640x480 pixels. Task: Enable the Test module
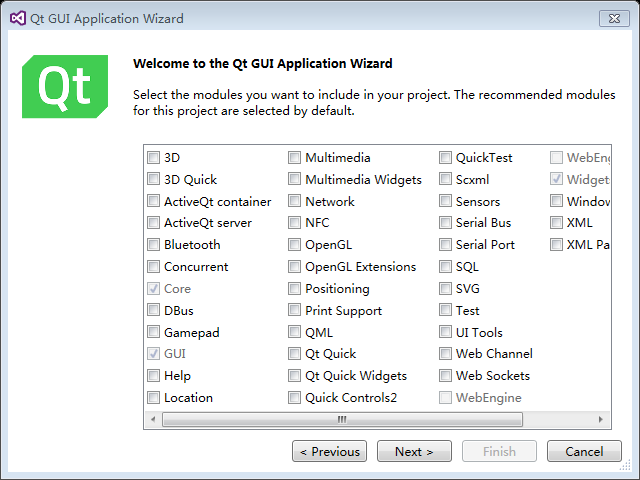[x=445, y=311]
